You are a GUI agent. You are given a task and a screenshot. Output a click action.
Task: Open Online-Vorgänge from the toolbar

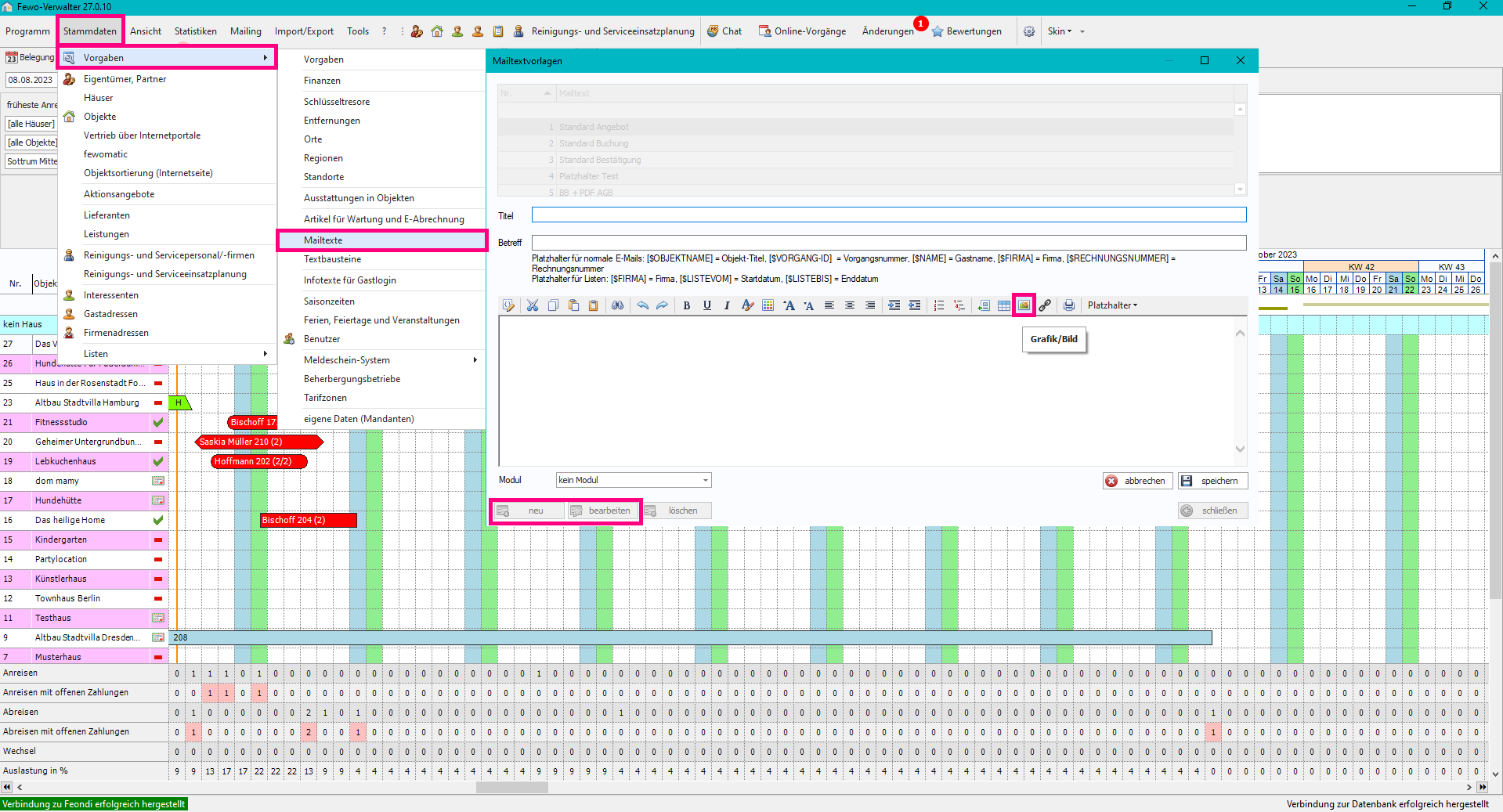tap(802, 31)
